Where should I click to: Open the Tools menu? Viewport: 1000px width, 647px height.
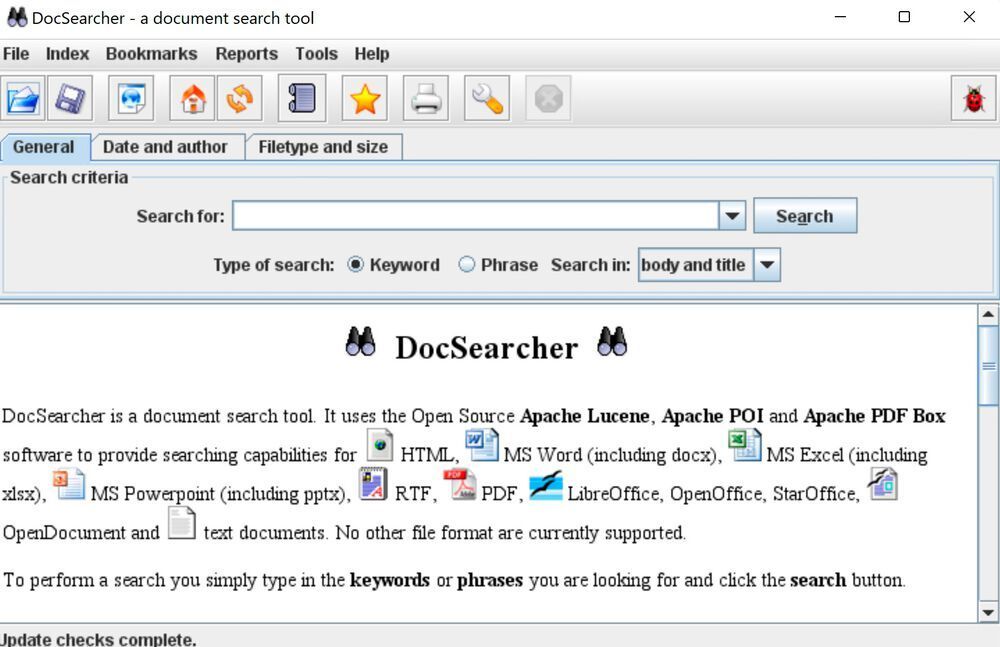[x=316, y=54]
